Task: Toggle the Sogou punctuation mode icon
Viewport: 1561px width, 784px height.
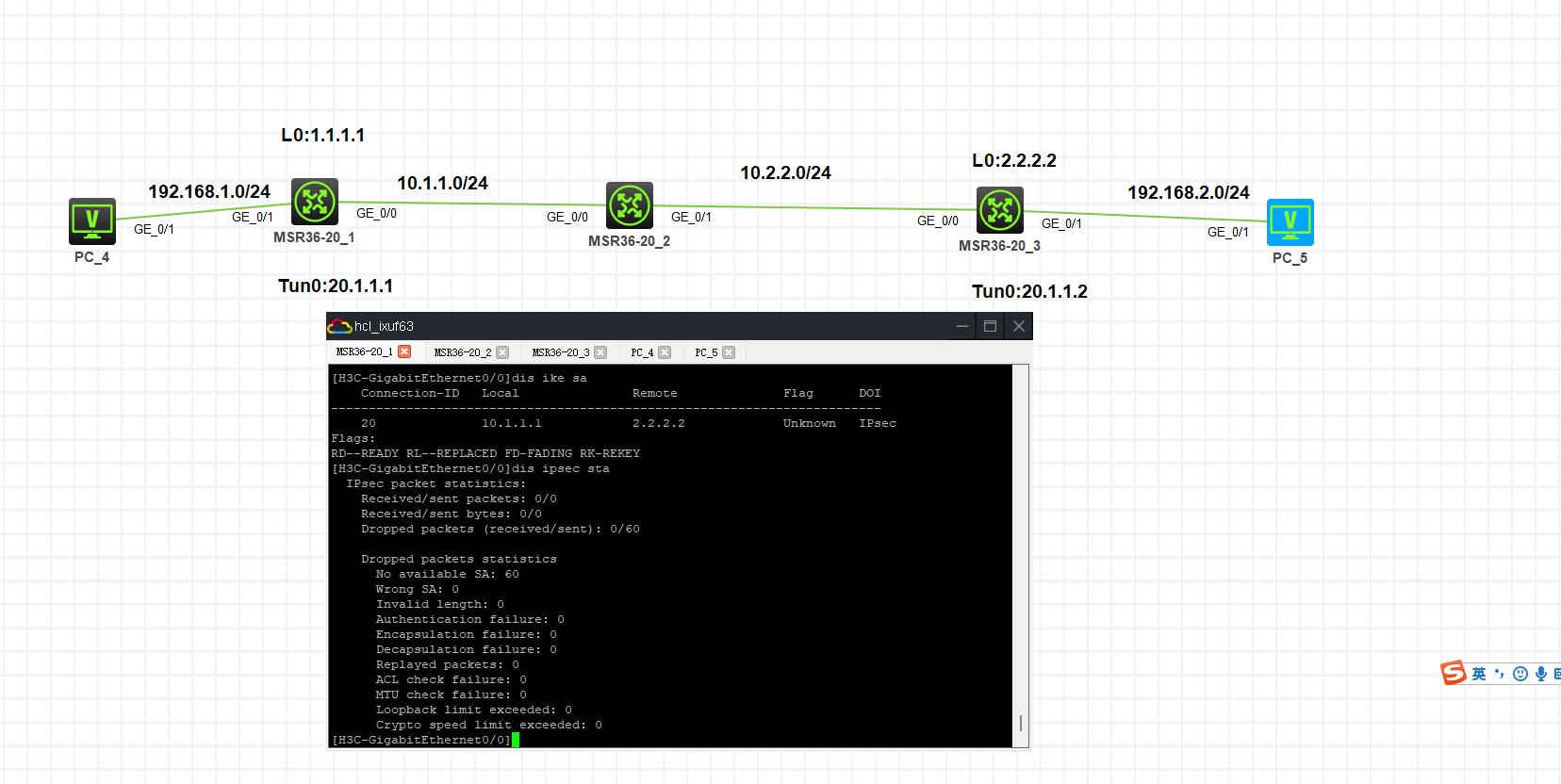Action: (x=1500, y=674)
